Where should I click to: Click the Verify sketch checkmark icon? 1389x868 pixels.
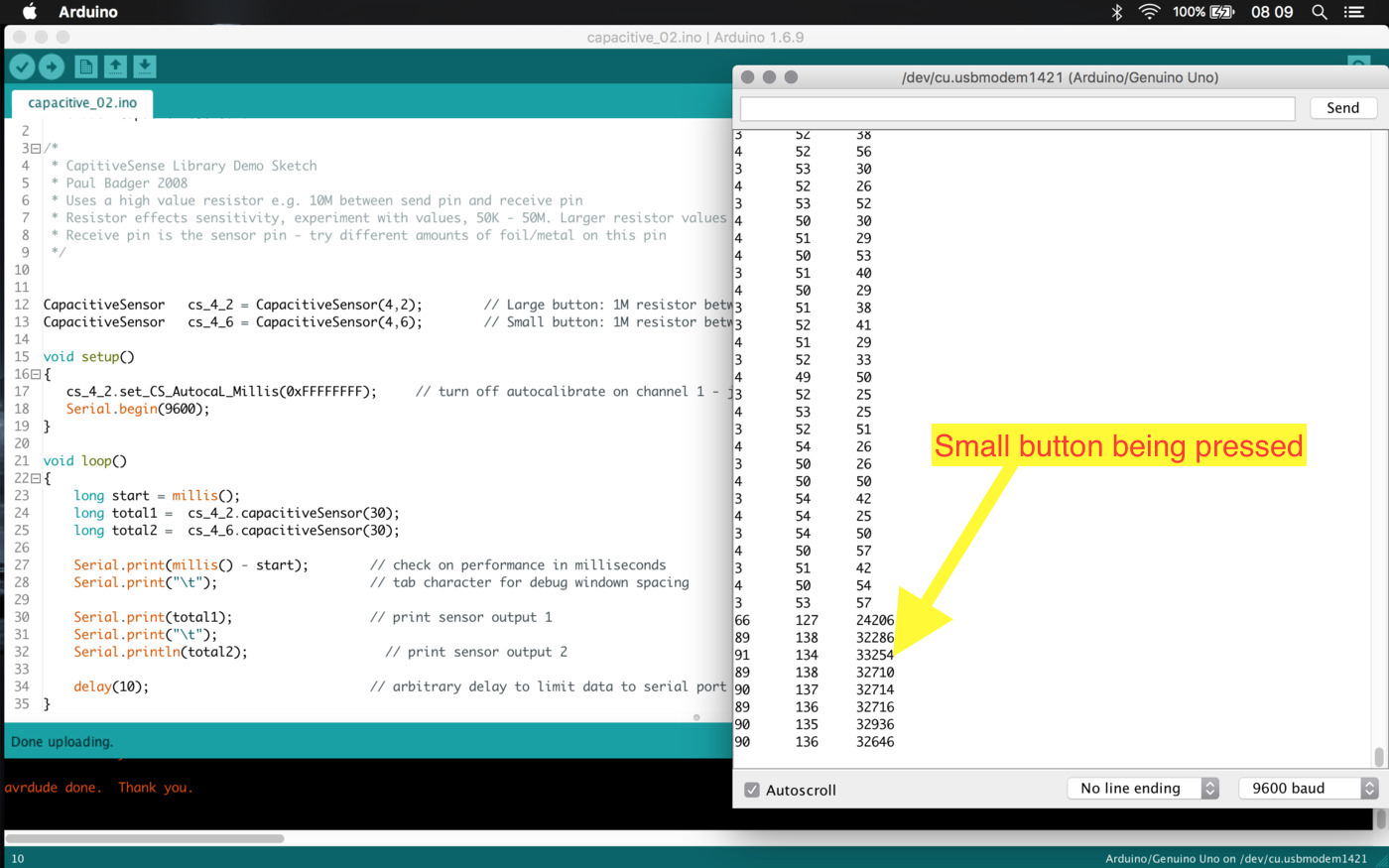pos(22,66)
